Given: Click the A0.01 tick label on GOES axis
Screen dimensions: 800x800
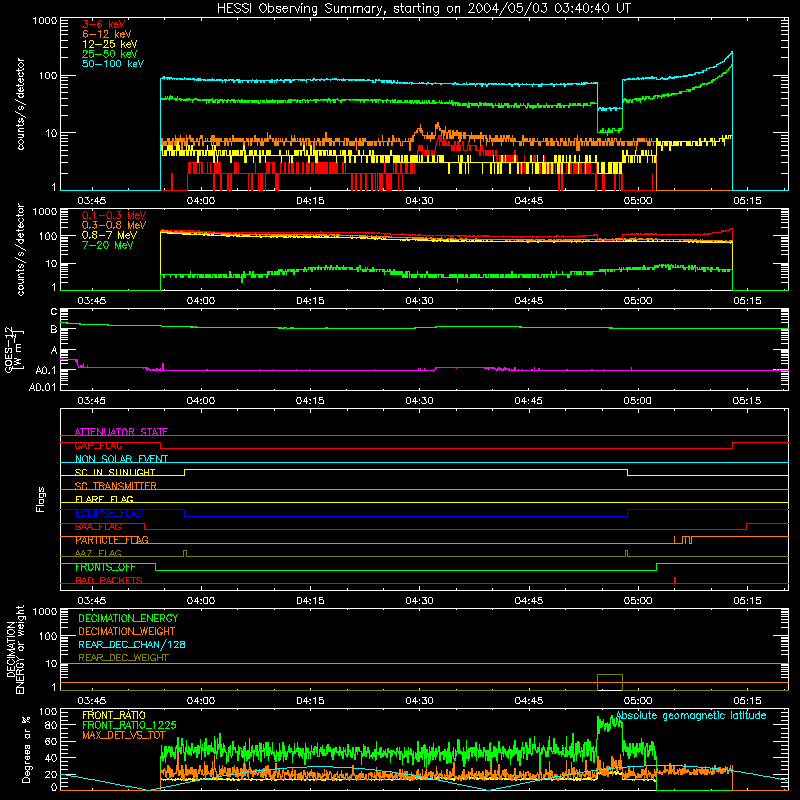Looking at the screenshot, I should pyautogui.click(x=42, y=388).
